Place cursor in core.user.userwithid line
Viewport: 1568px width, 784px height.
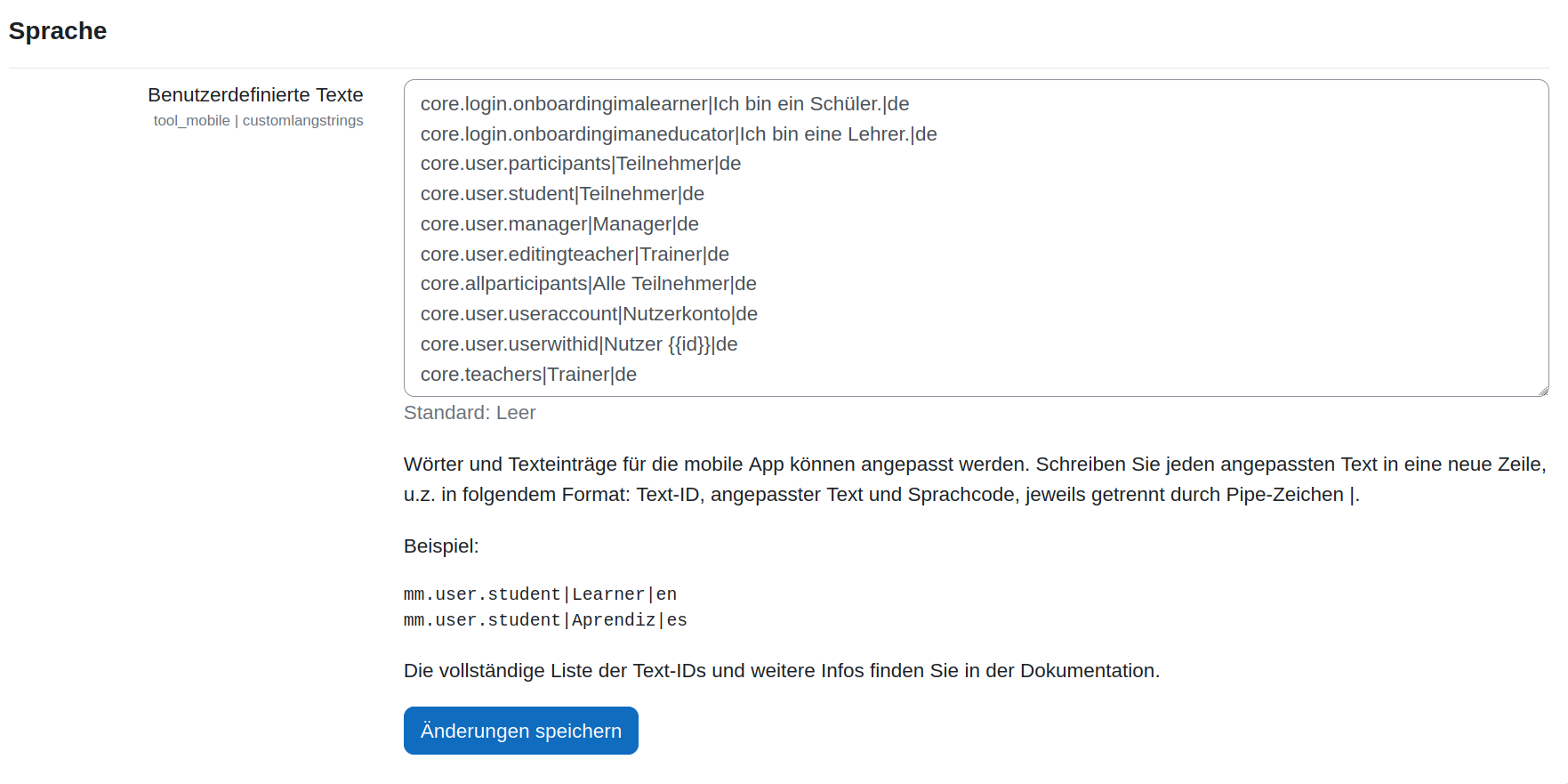click(578, 344)
